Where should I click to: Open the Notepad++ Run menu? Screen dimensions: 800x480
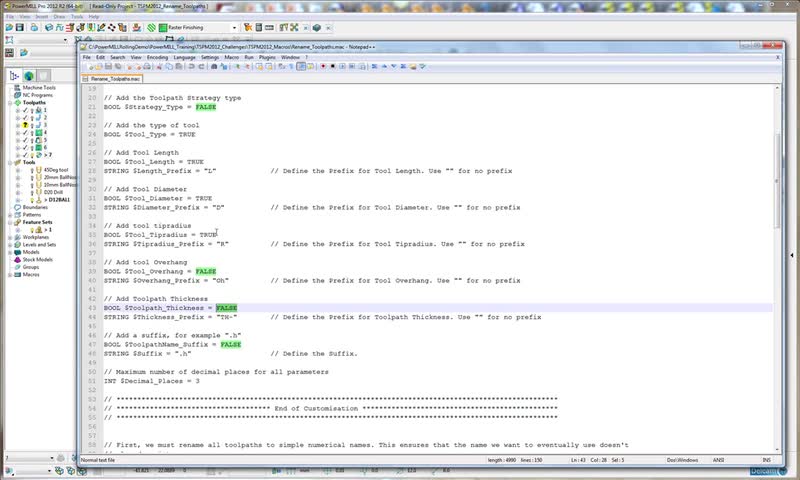pyautogui.click(x=249, y=57)
